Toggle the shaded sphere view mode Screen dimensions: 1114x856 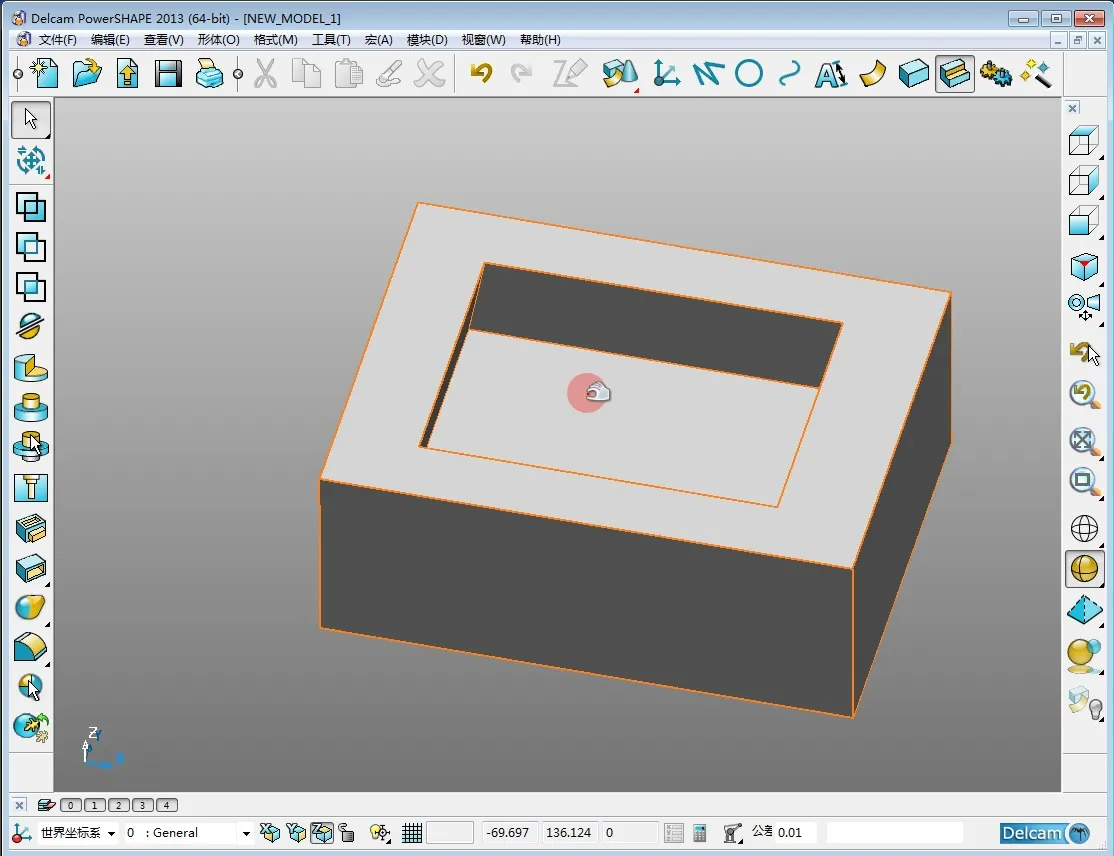[1084, 568]
